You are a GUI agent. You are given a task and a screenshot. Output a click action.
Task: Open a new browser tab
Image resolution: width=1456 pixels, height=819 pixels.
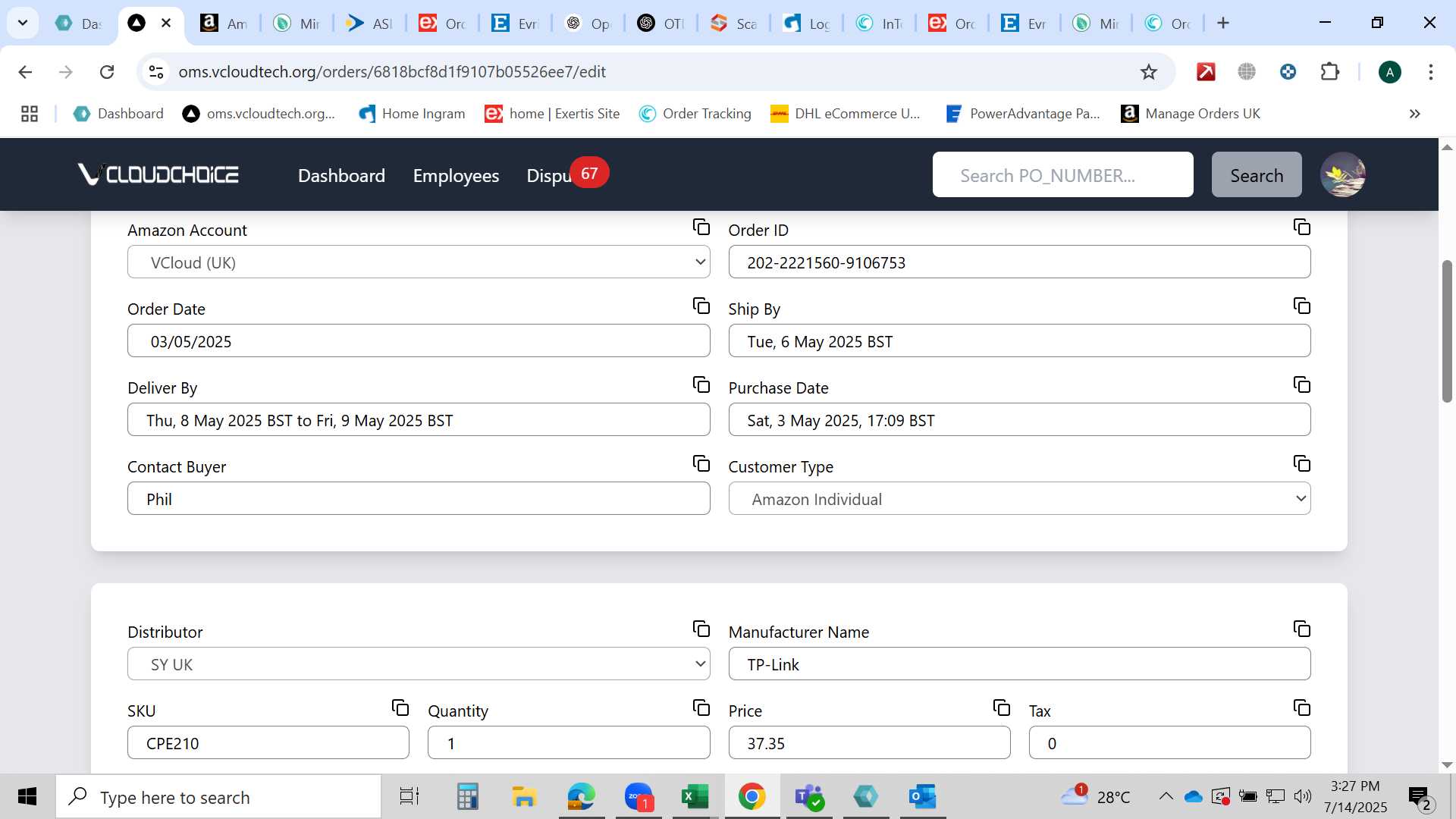[x=1222, y=24]
